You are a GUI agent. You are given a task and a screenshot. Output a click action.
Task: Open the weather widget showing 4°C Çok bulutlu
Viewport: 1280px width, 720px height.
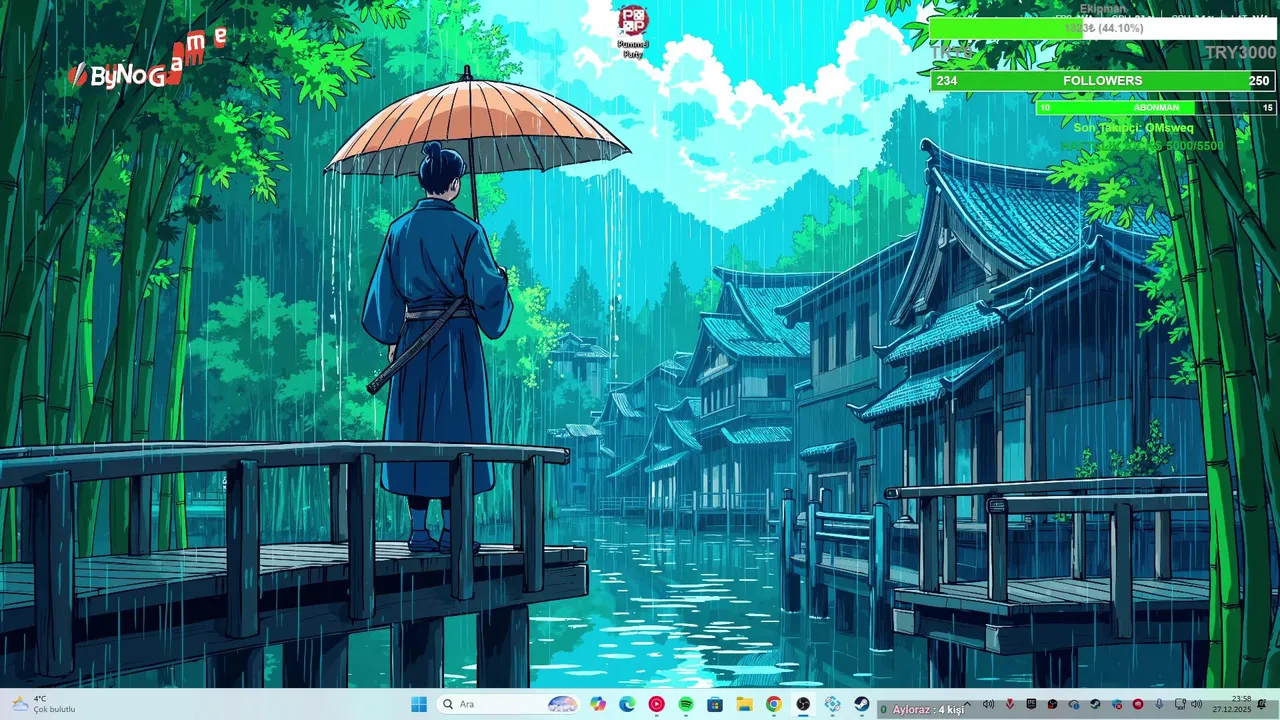tap(42, 704)
